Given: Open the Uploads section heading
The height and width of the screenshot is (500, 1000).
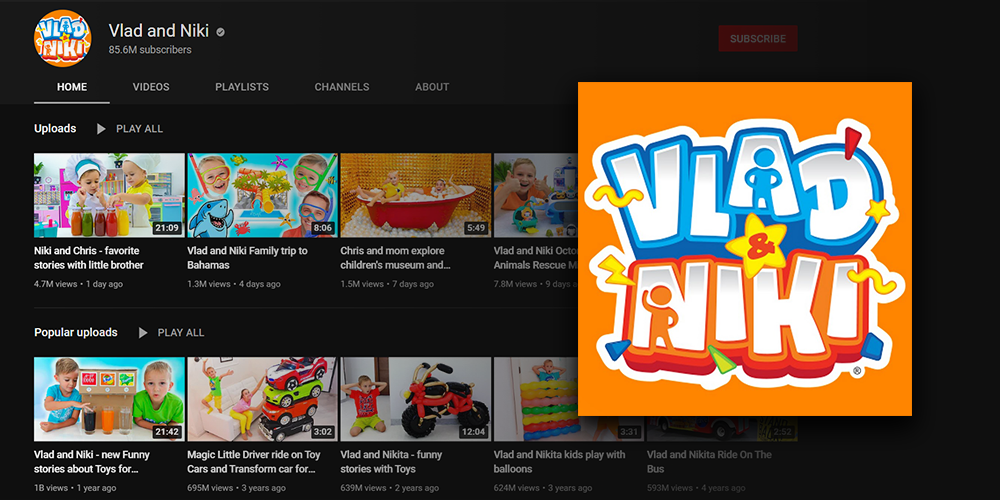Looking at the screenshot, I should click(x=55, y=129).
